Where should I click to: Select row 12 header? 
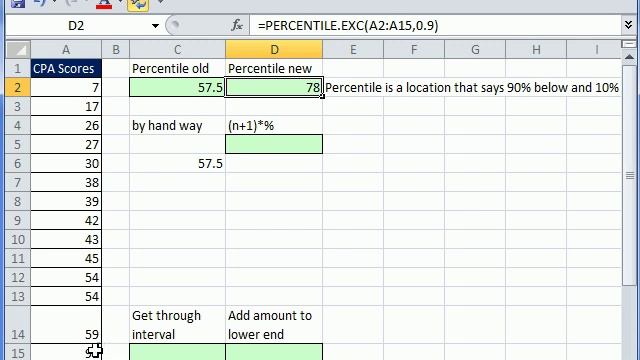18,278
